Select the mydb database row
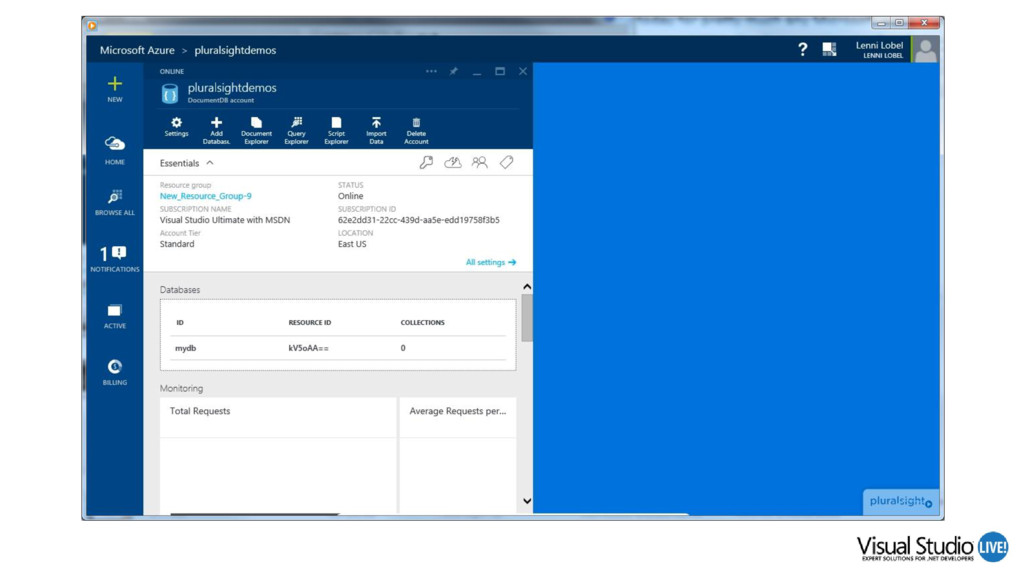The image size is (1024, 576). (340, 348)
